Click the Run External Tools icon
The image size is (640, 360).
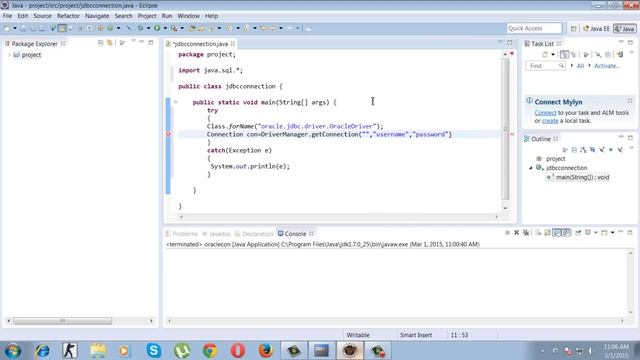pos(174,28)
